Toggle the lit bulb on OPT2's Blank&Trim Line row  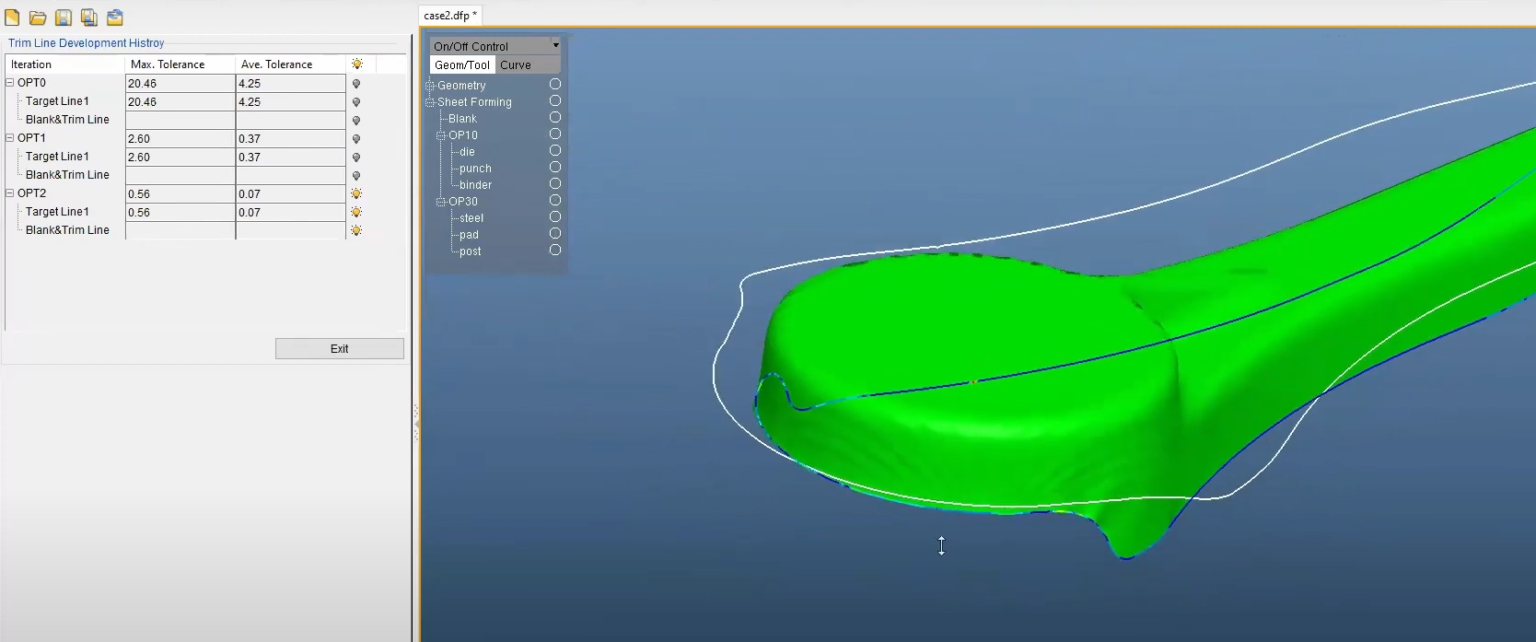tap(356, 230)
